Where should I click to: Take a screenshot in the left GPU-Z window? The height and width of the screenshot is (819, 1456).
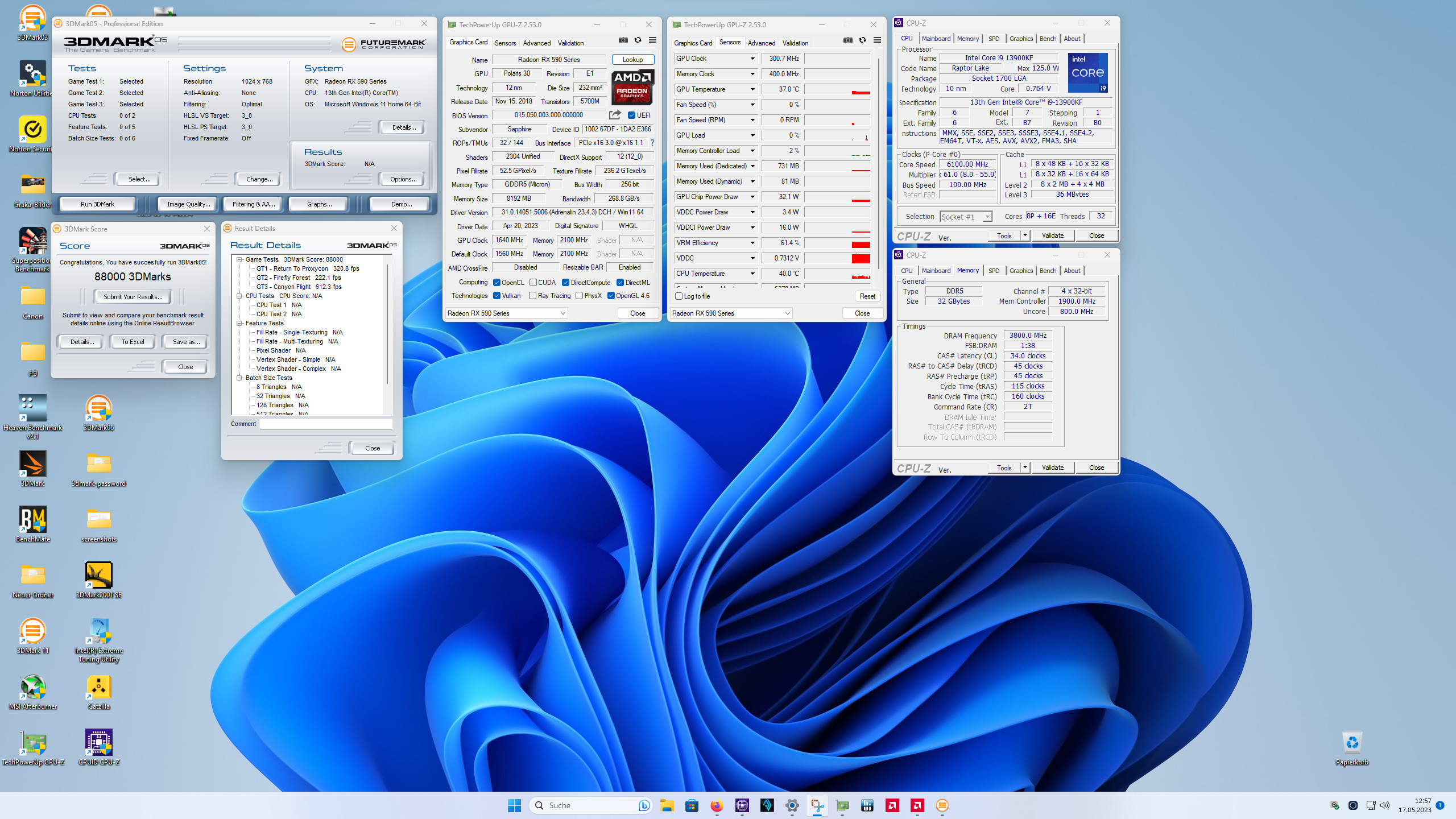(623, 40)
